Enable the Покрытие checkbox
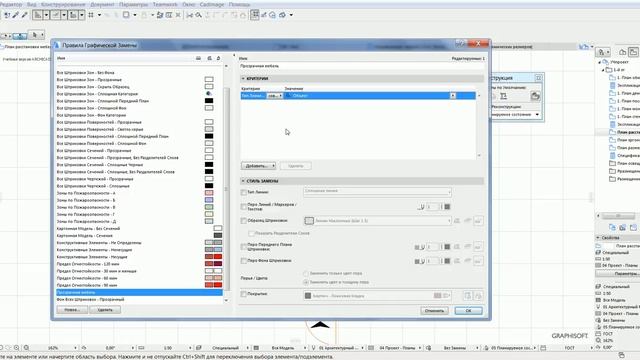The image size is (640, 360). point(243,294)
